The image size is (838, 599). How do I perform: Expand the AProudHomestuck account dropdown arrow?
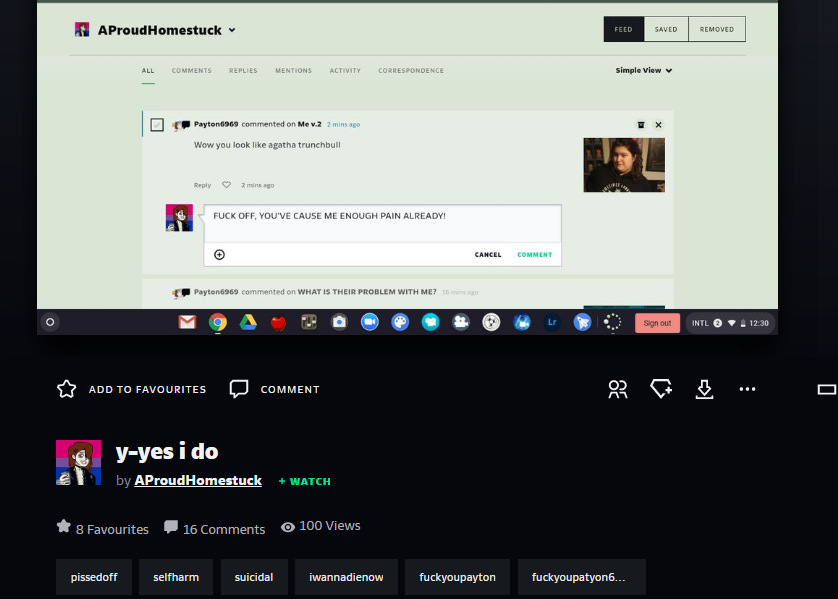pos(232,30)
